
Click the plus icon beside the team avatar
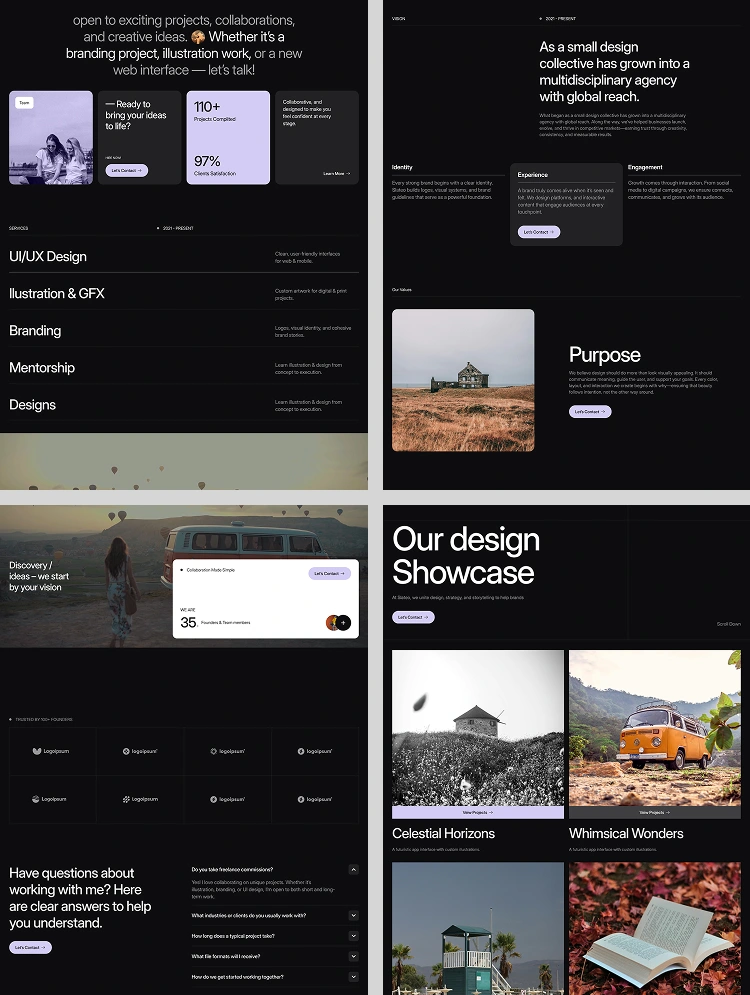click(343, 623)
